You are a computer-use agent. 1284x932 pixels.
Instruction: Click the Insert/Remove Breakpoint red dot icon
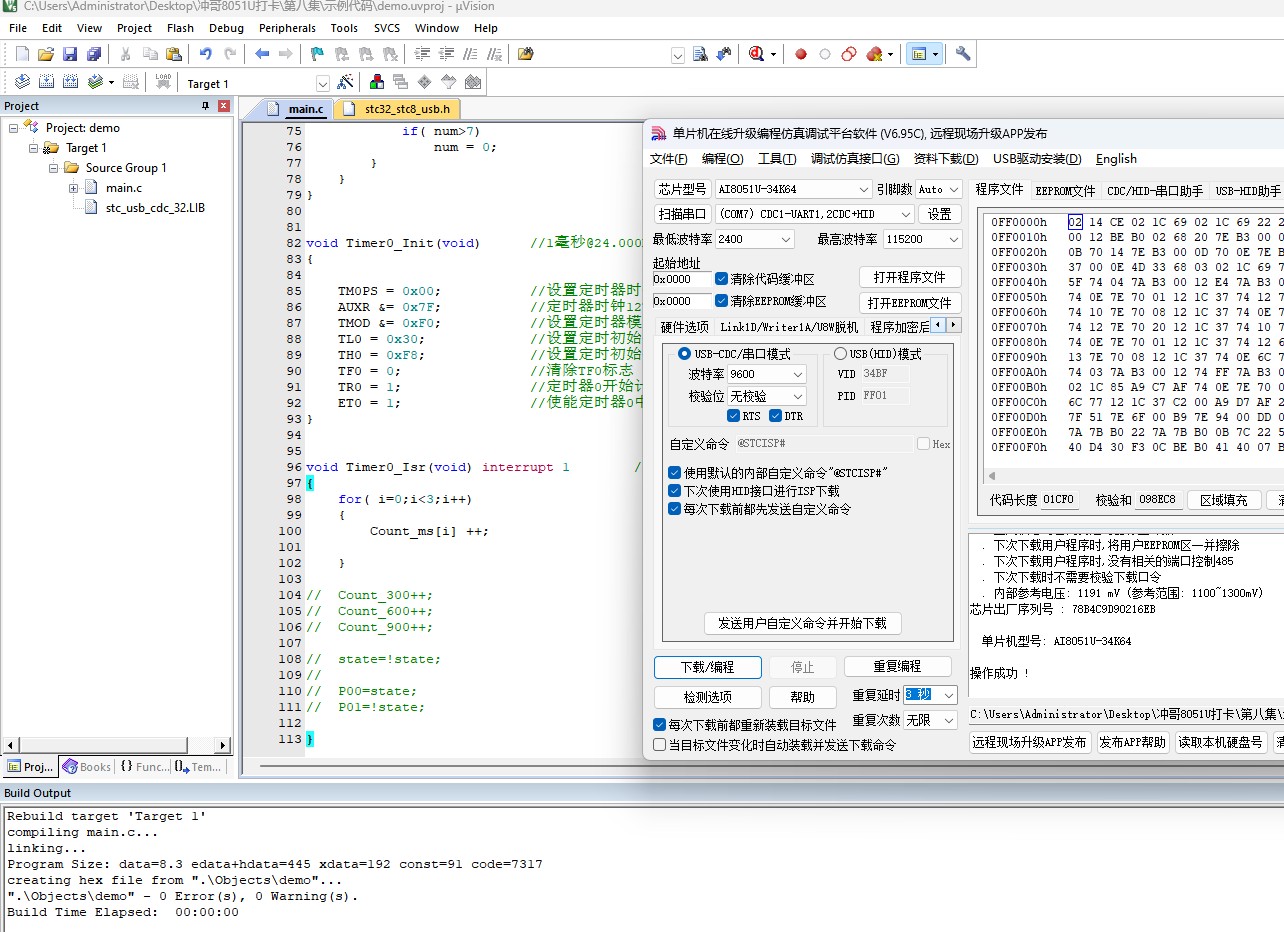(x=801, y=54)
